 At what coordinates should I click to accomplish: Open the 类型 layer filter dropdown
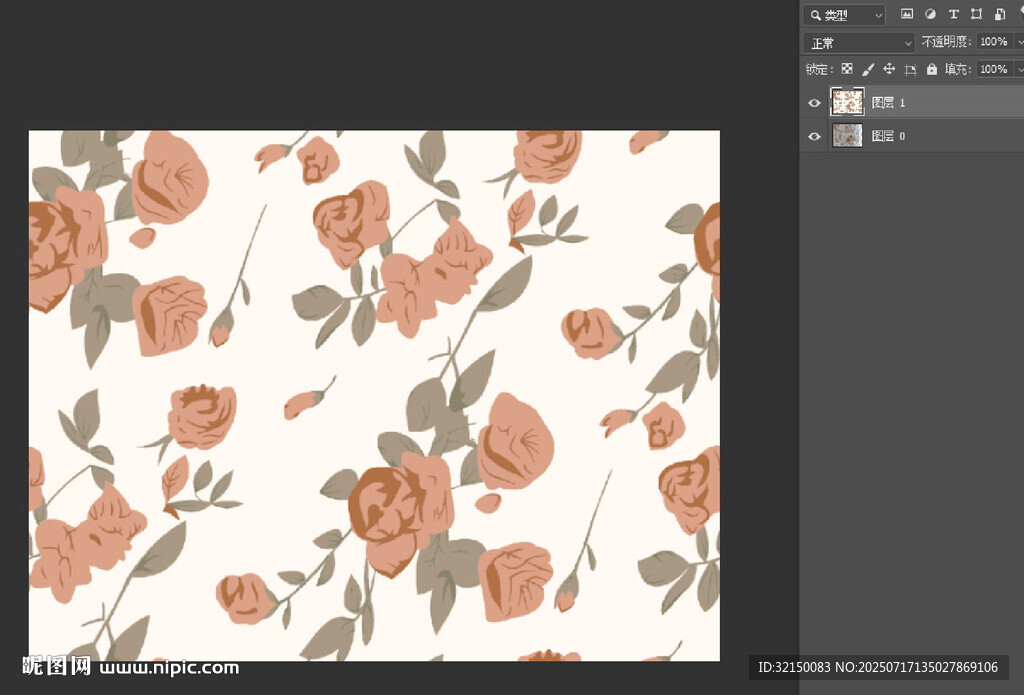pos(844,14)
